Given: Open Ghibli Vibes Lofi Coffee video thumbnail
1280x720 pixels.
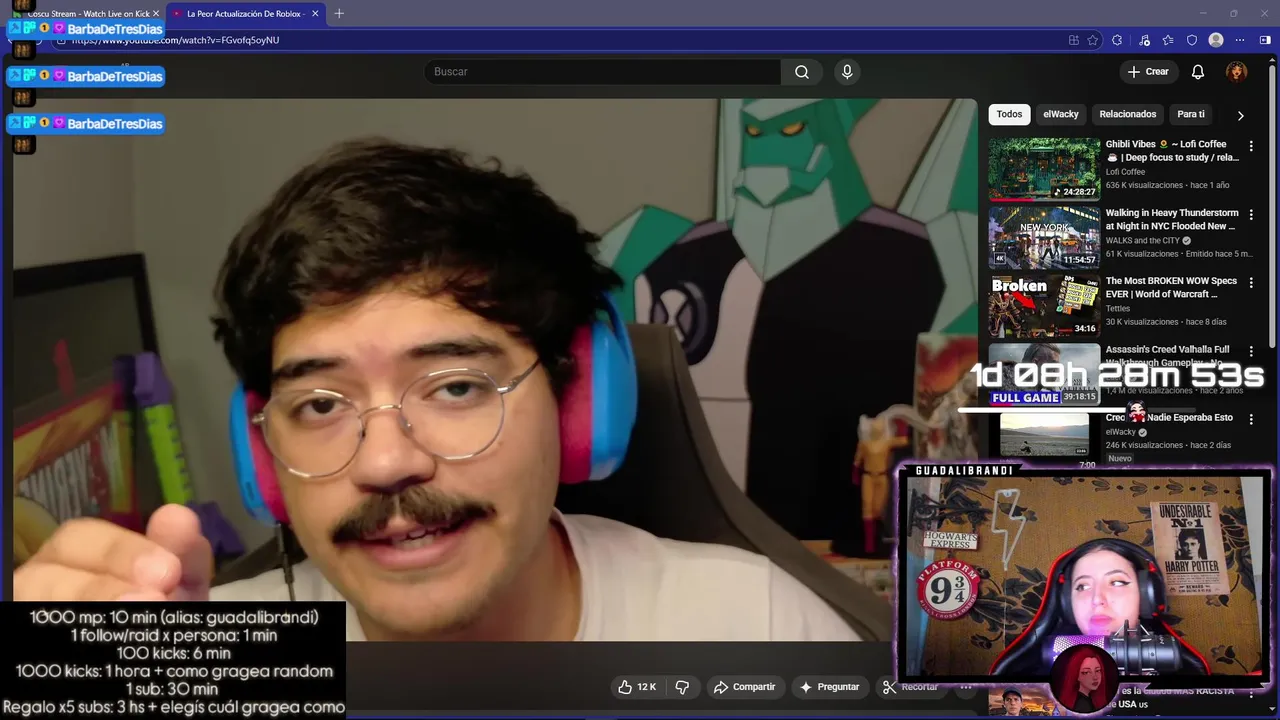Looking at the screenshot, I should point(1044,169).
